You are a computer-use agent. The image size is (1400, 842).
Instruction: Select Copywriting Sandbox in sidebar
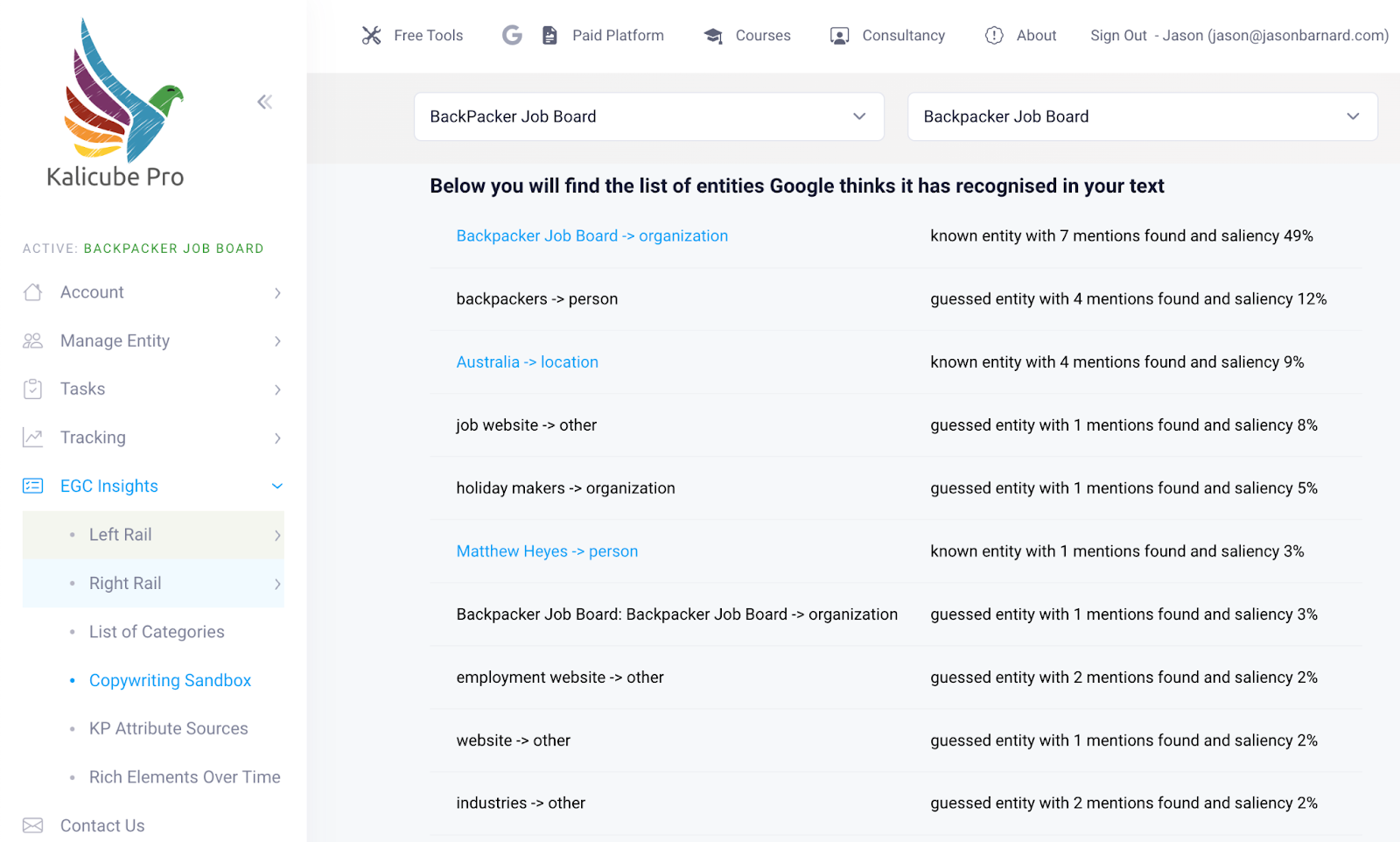170,681
